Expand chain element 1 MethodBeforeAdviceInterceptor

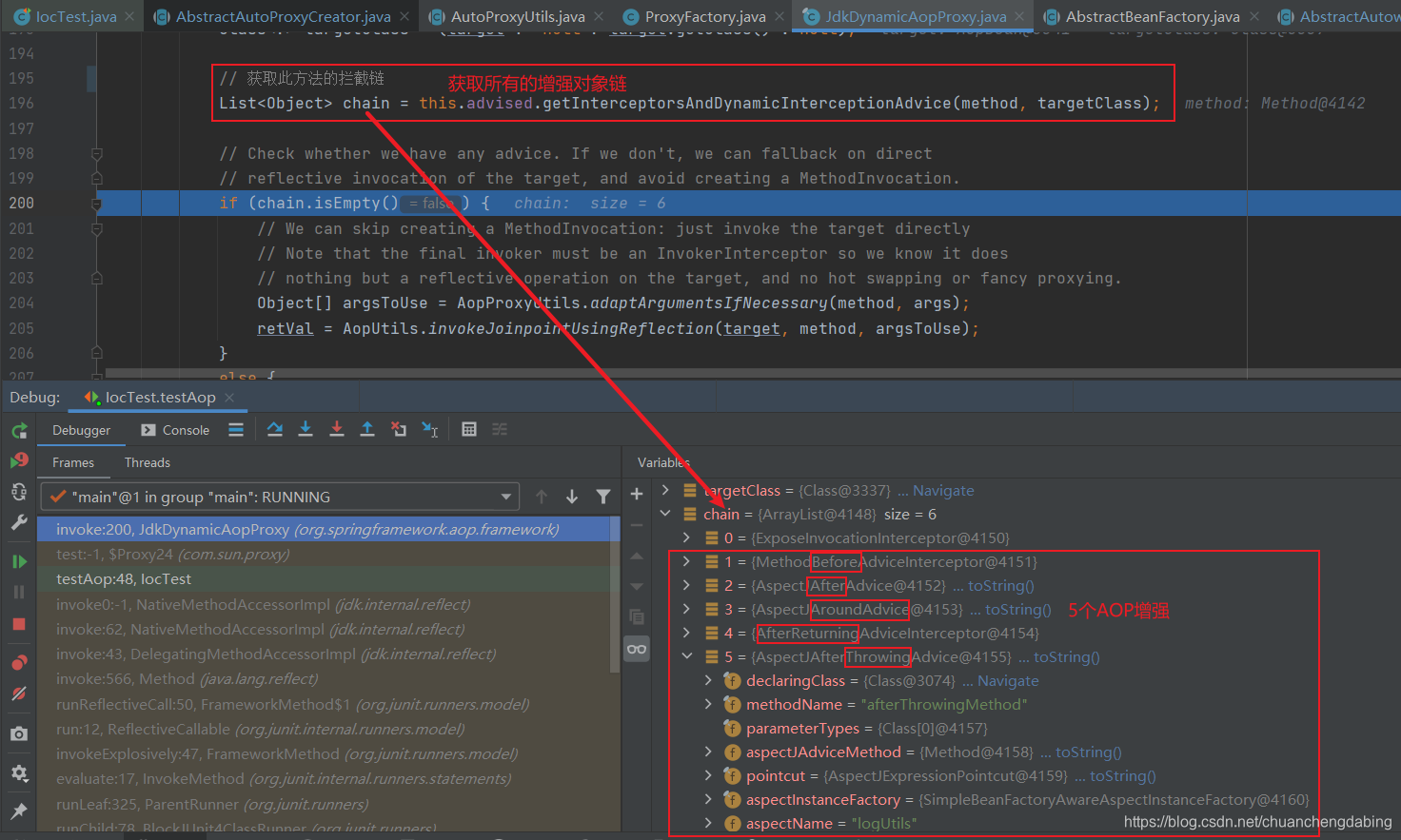pos(686,561)
